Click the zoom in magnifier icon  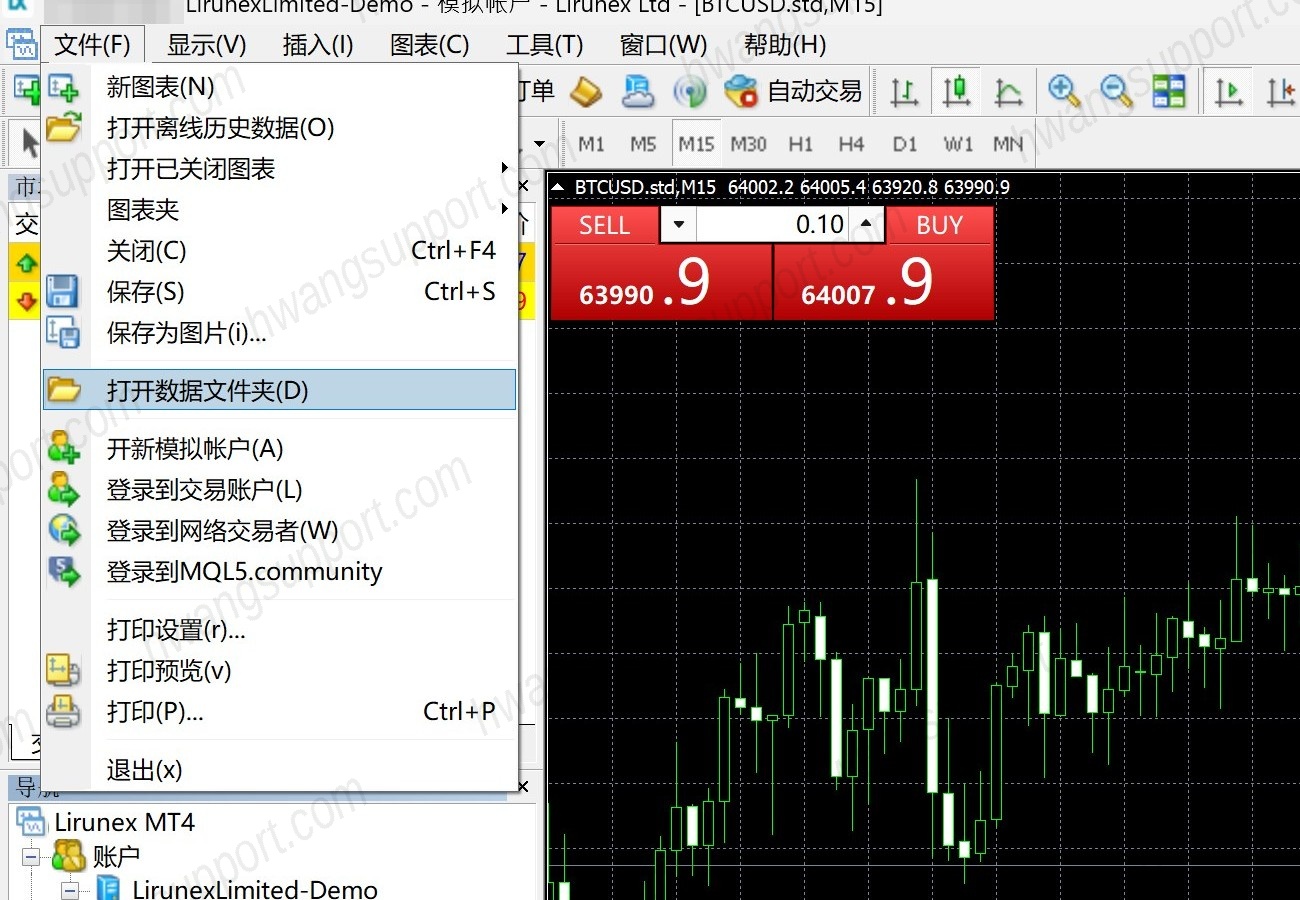[1064, 92]
